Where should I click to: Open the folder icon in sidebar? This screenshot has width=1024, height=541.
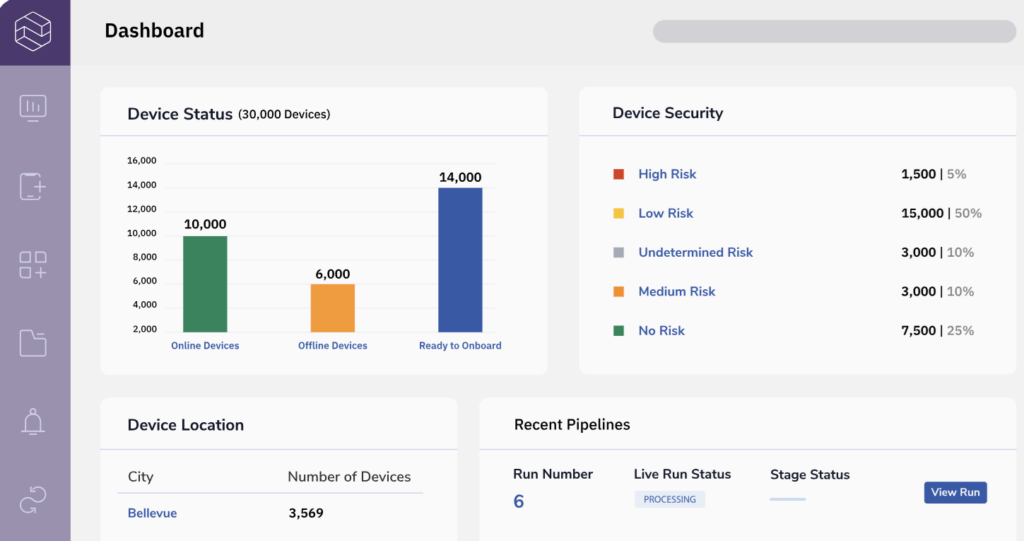tap(33, 343)
